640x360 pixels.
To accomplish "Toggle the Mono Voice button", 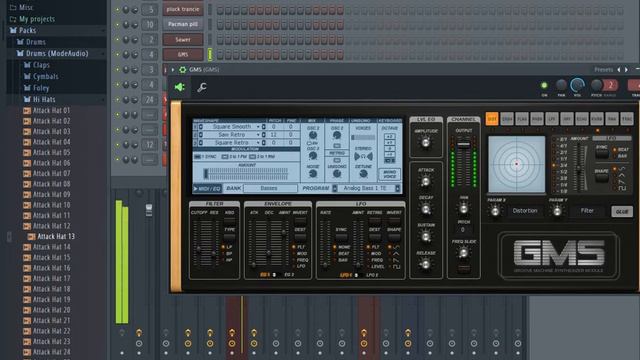I will (x=389, y=174).
